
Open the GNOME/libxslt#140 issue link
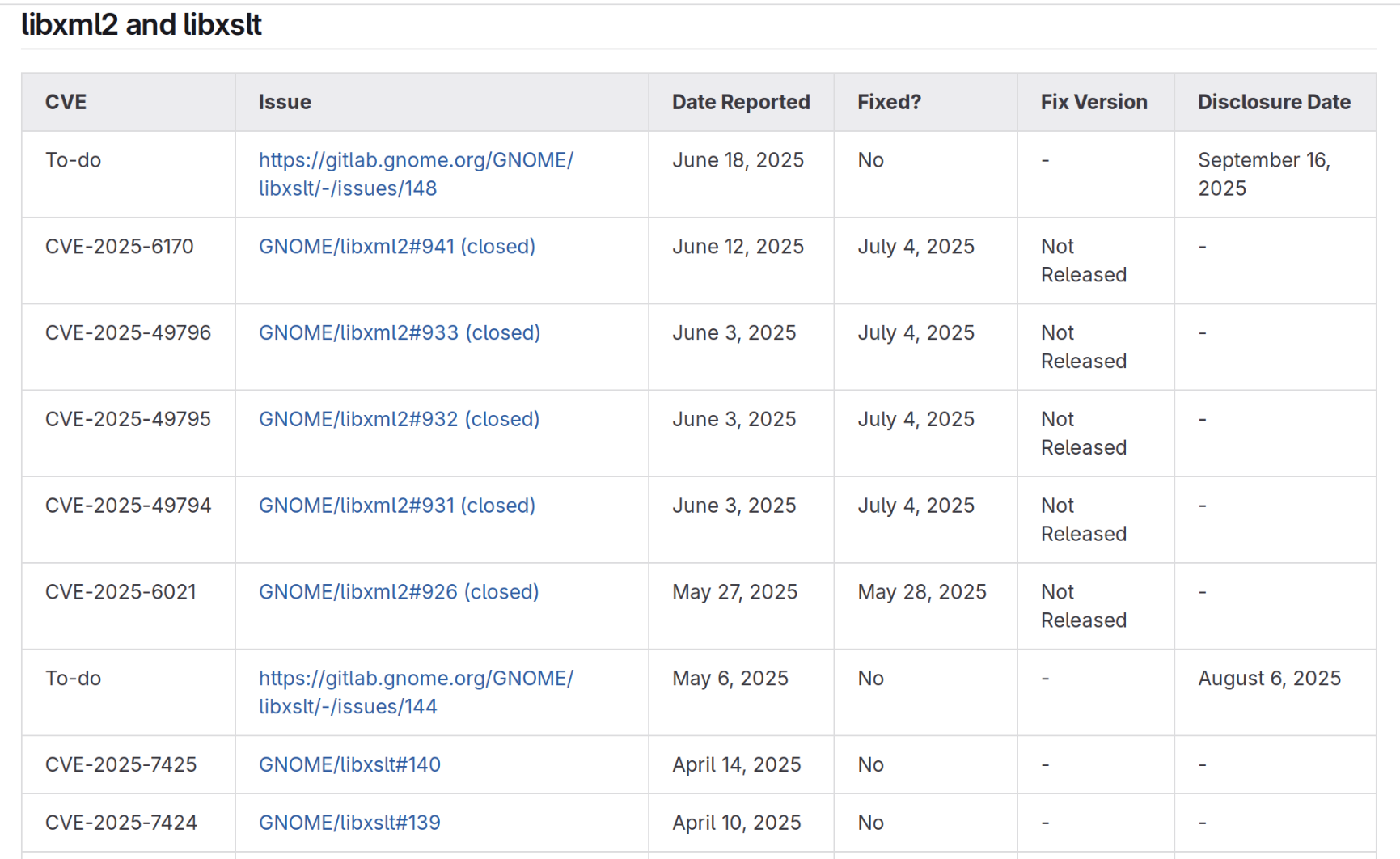349,765
